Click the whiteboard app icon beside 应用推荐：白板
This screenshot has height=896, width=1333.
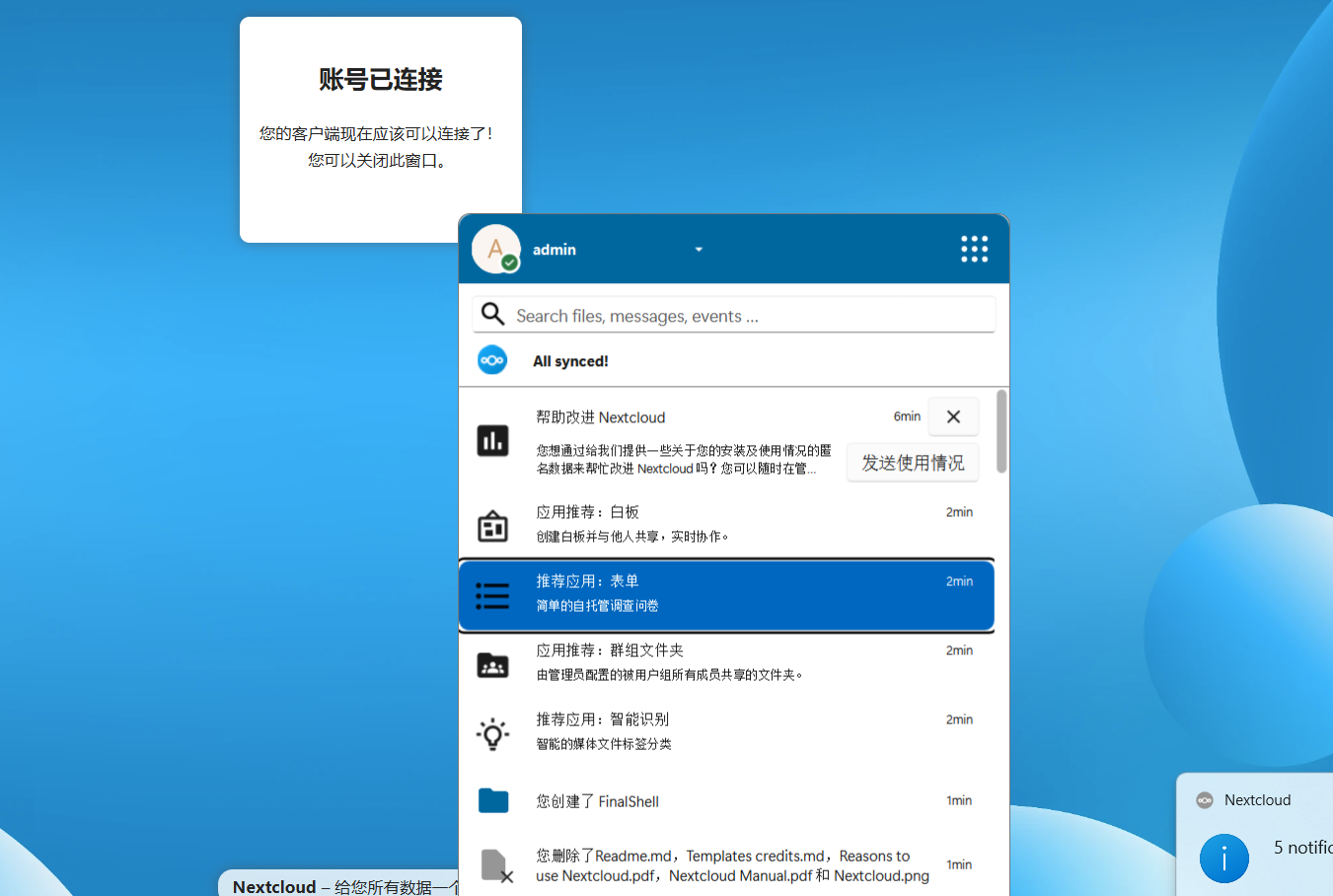coord(493,526)
